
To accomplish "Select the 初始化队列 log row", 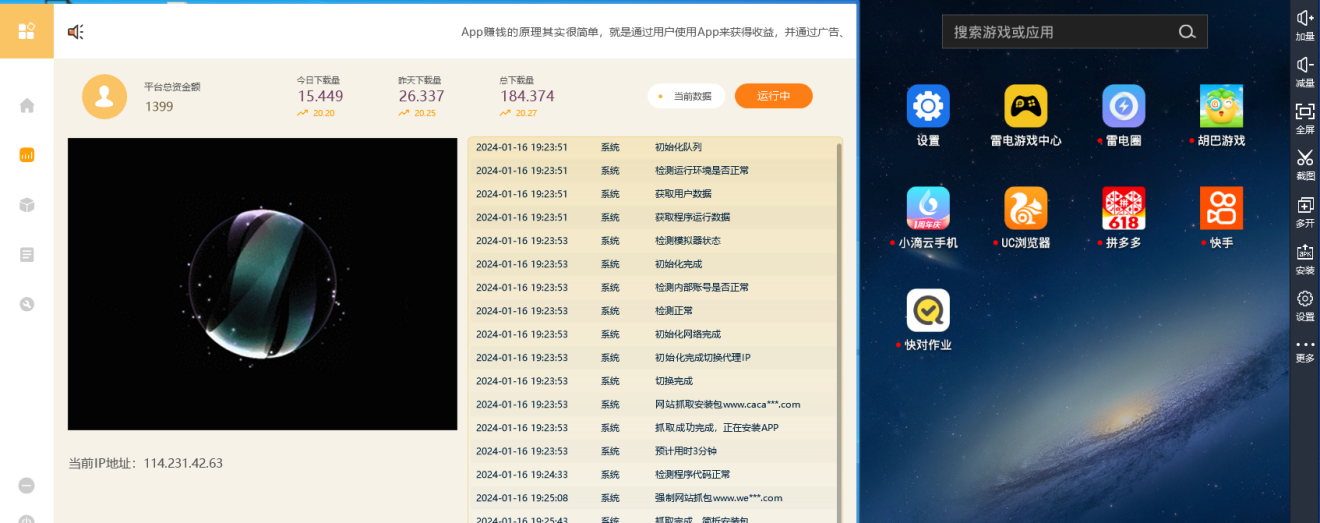I will [x=652, y=147].
